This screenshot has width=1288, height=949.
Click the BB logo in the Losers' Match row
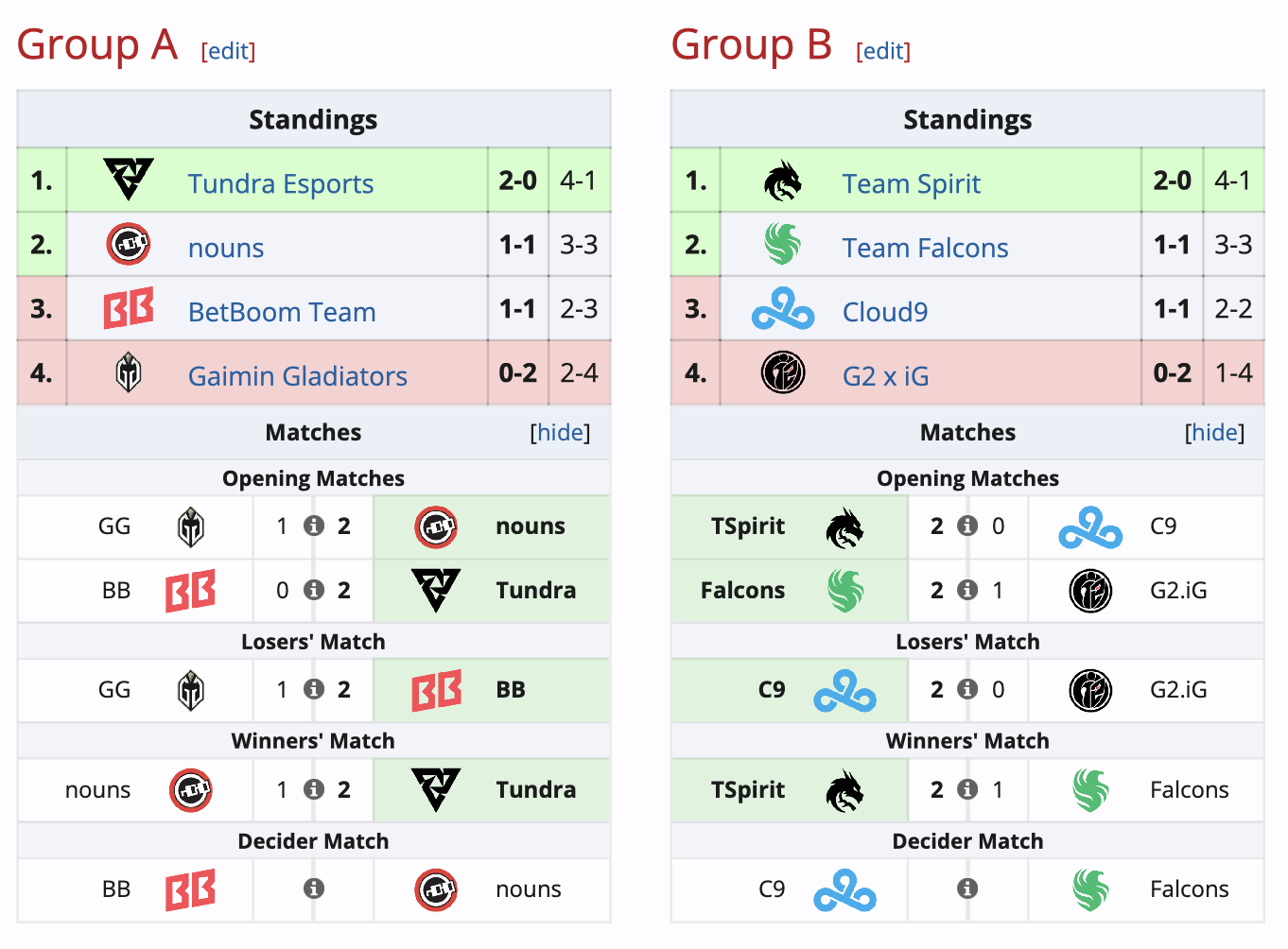coord(438,690)
